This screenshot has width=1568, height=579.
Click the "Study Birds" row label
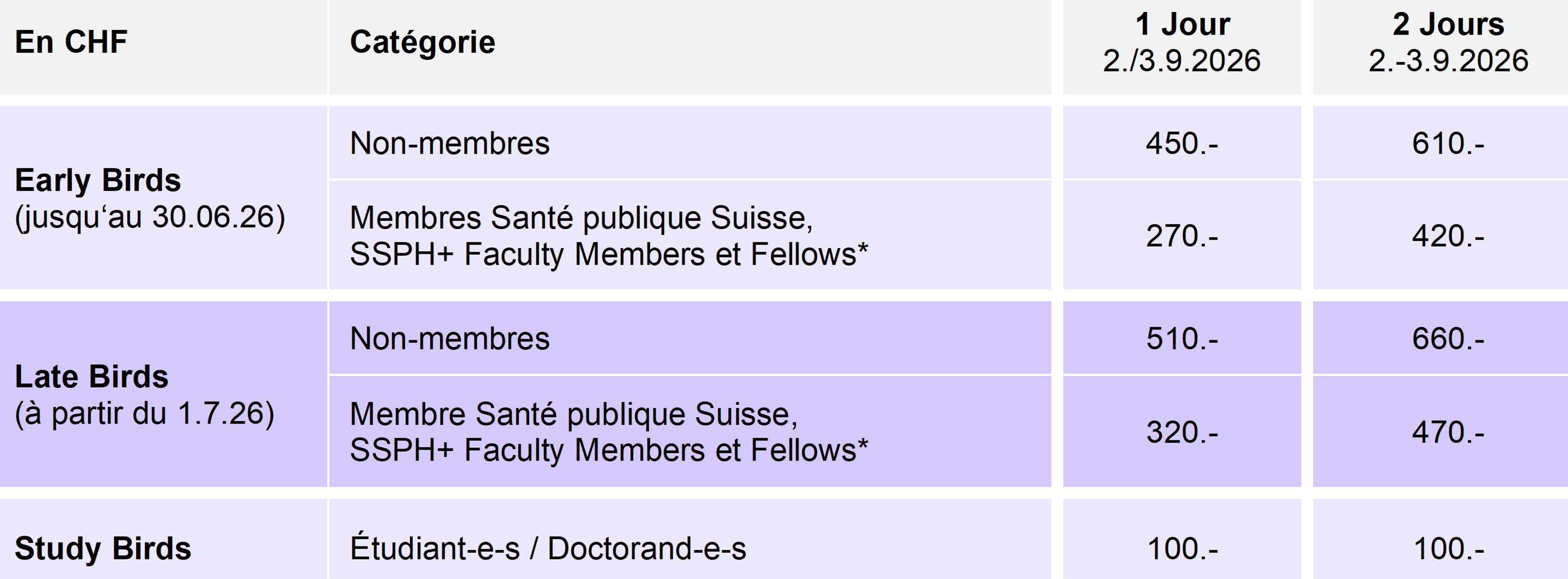point(103,549)
